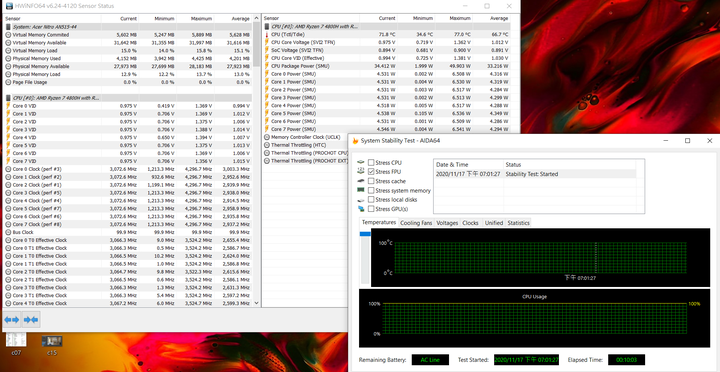720x372 pixels.
Task: Click the expand columns arrows button in HWiNFO
Action: click(x=12, y=320)
